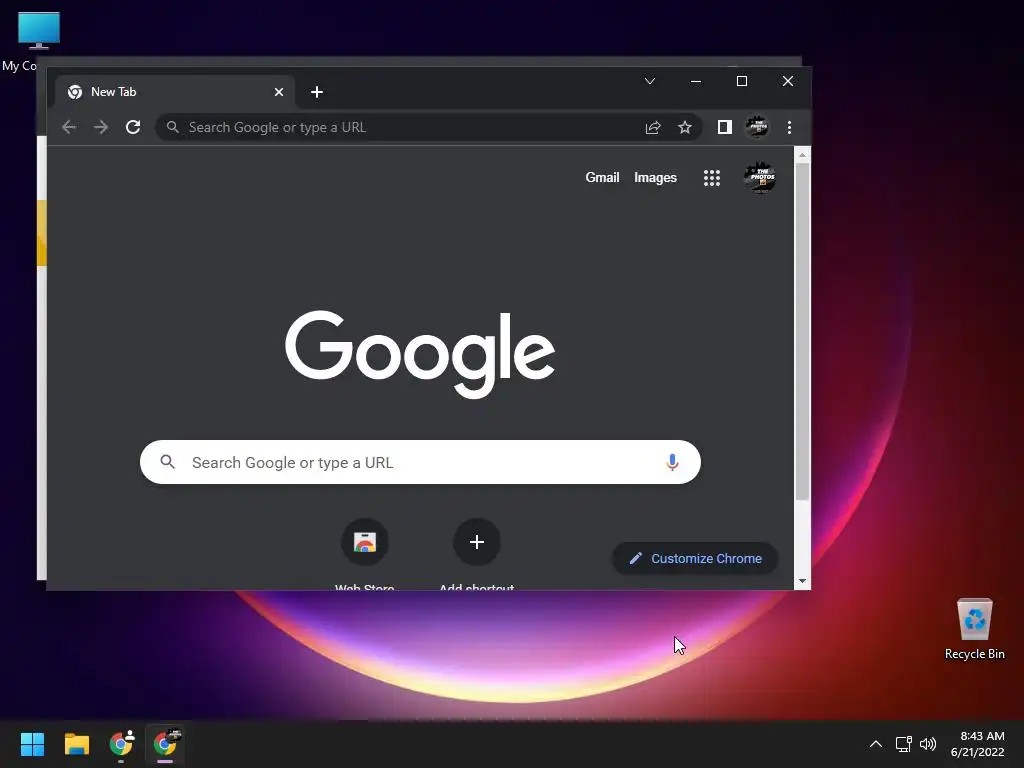Open the Chrome profile avatar in the toolbar
This screenshot has height=768, width=1024.
point(757,127)
